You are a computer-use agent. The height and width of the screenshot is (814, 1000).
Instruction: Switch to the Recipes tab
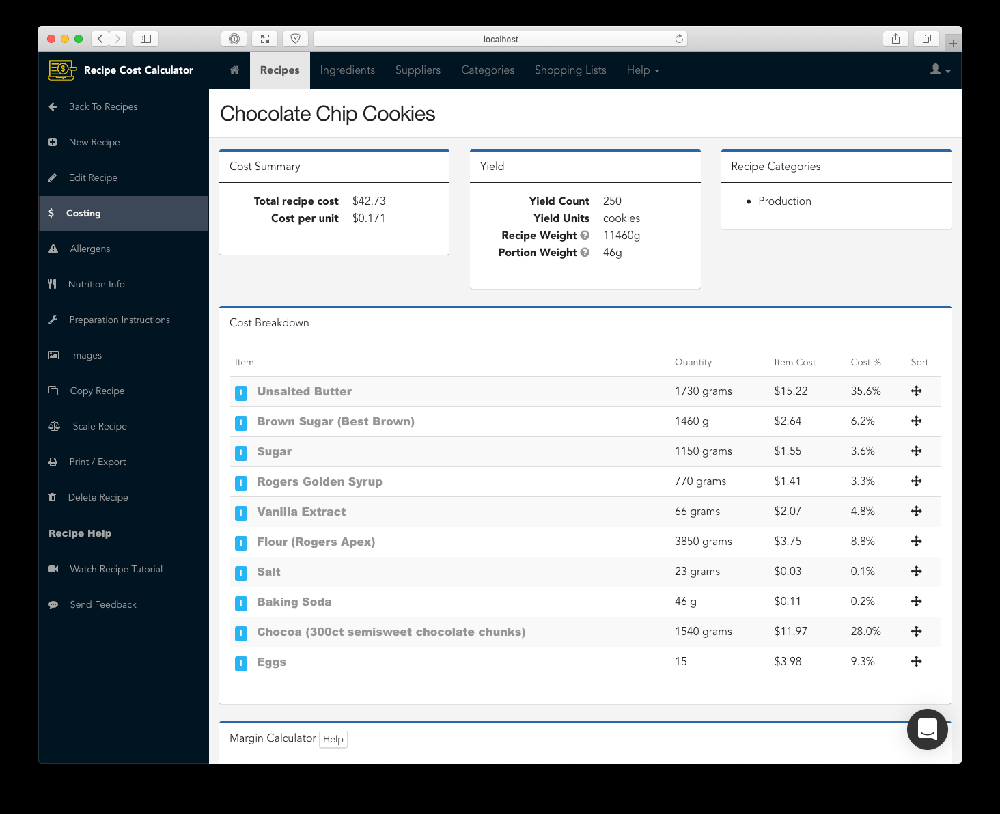click(x=279, y=70)
